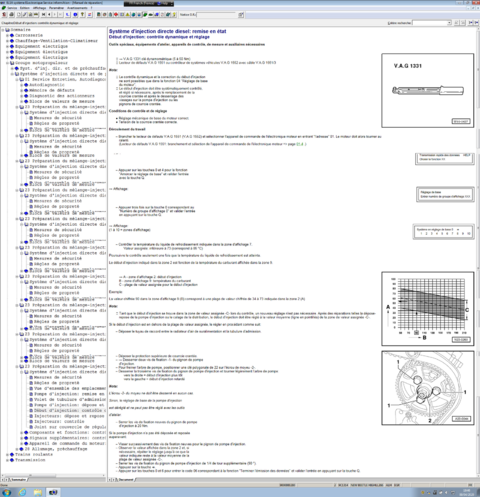Expand the Autodiagnostic tree node
480x497 pixels.
(22, 85)
